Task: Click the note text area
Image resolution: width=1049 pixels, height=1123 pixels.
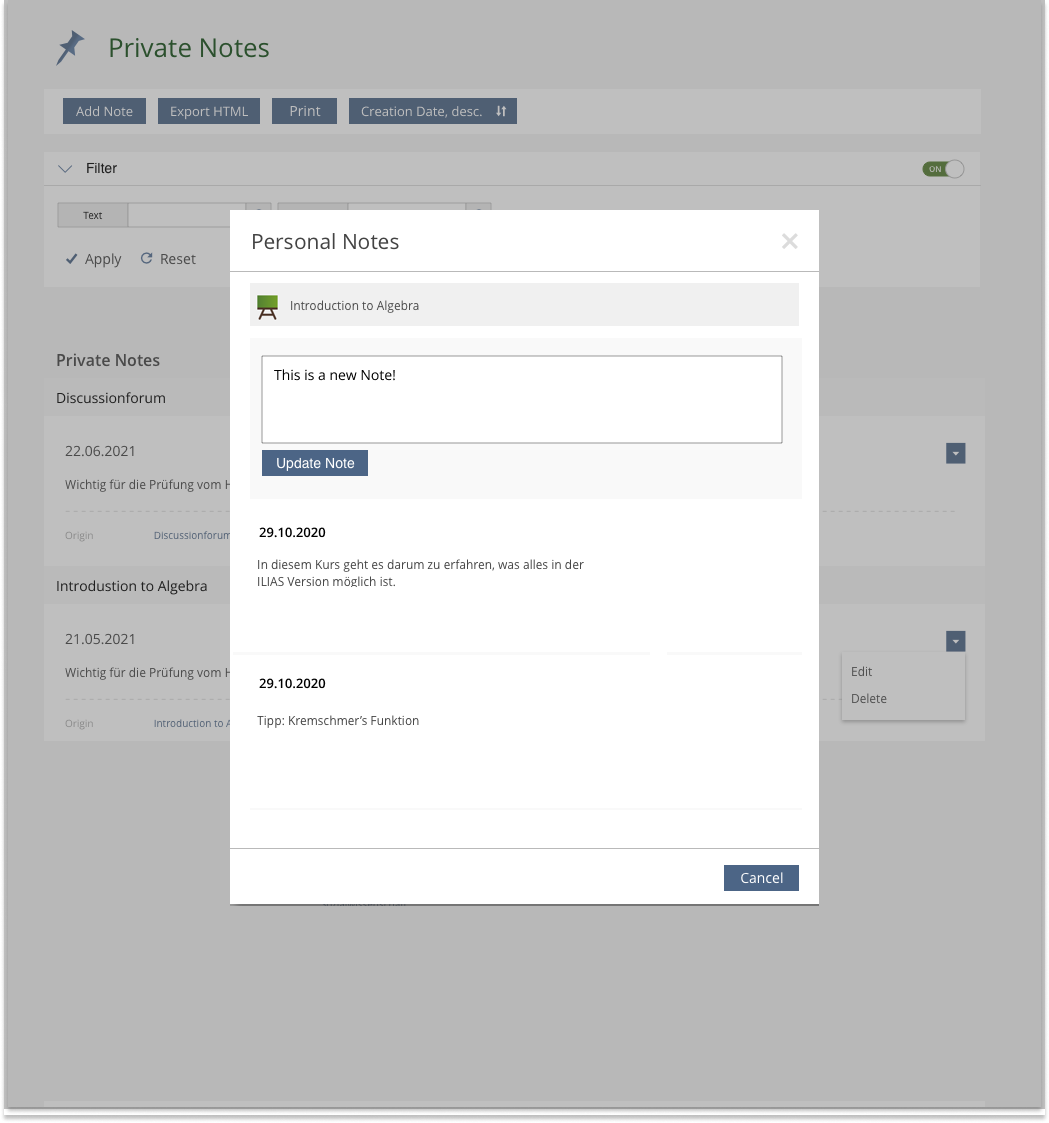Action: click(x=521, y=399)
